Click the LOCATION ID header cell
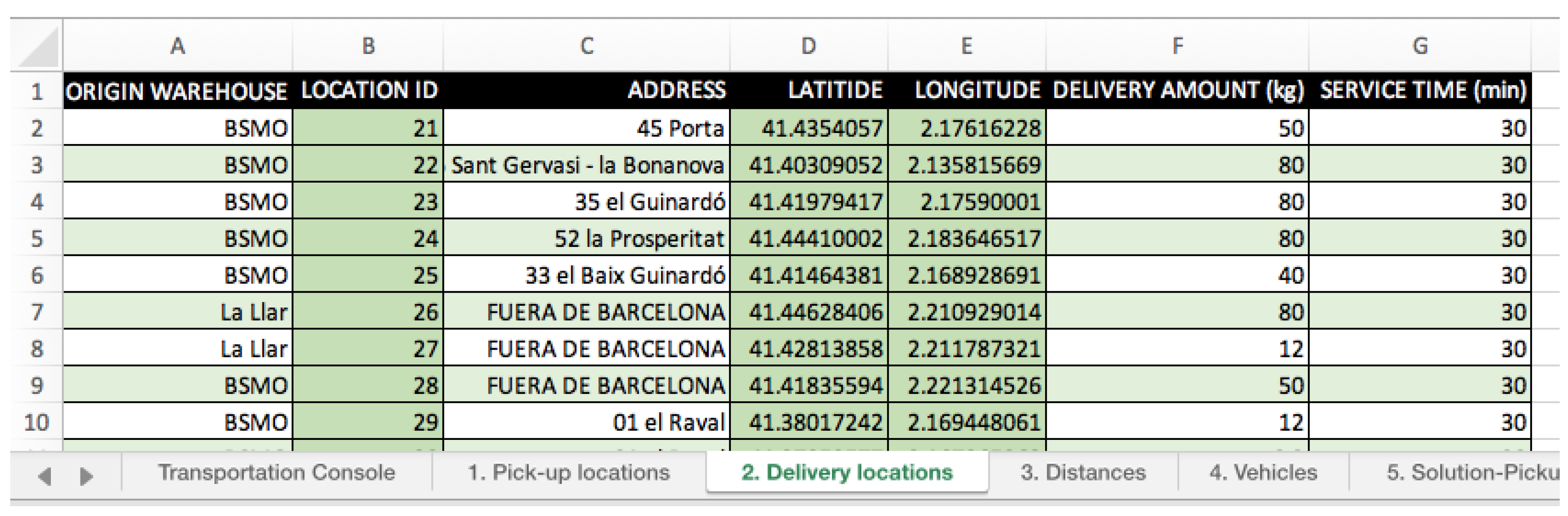The height and width of the screenshot is (516, 1568). (x=368, y=91)
